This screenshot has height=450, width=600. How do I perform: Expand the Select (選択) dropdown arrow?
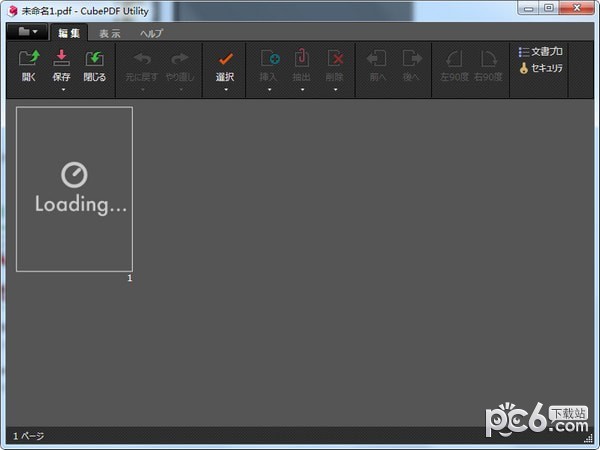pos(226,90)
